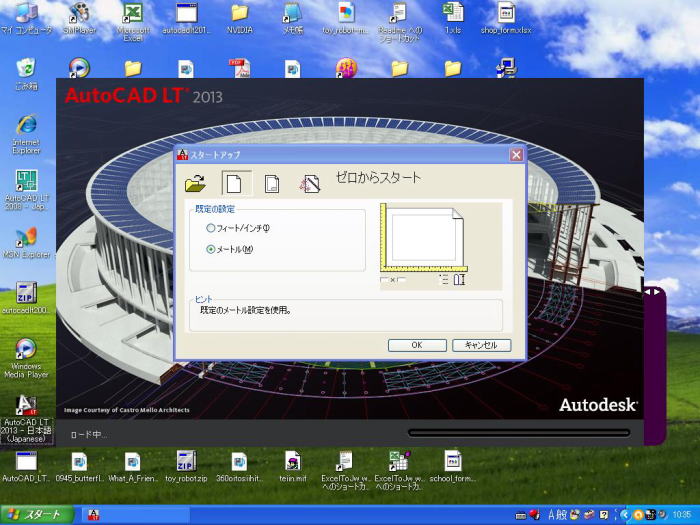Select the autocadlt200.. ZIP file icon
700x525 pixels.
click(x=26, y=298)
